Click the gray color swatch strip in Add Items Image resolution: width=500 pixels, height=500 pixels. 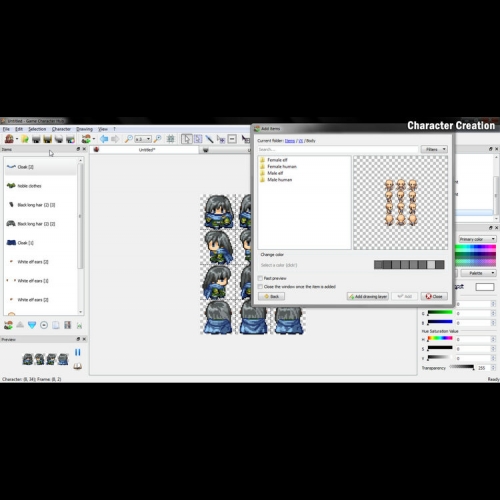[409, 265]
